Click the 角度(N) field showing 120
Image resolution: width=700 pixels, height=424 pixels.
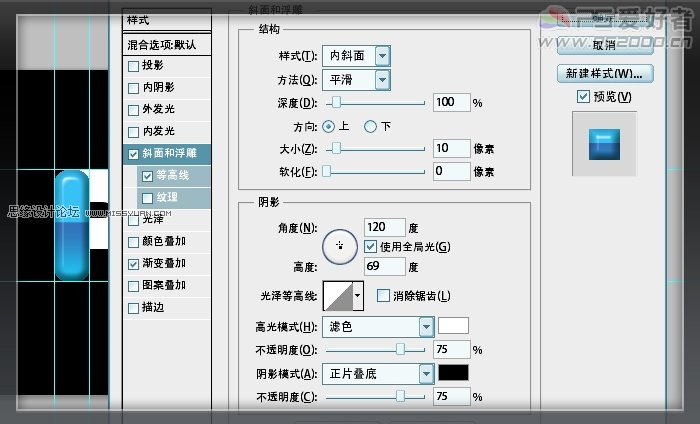coord(384,227)
